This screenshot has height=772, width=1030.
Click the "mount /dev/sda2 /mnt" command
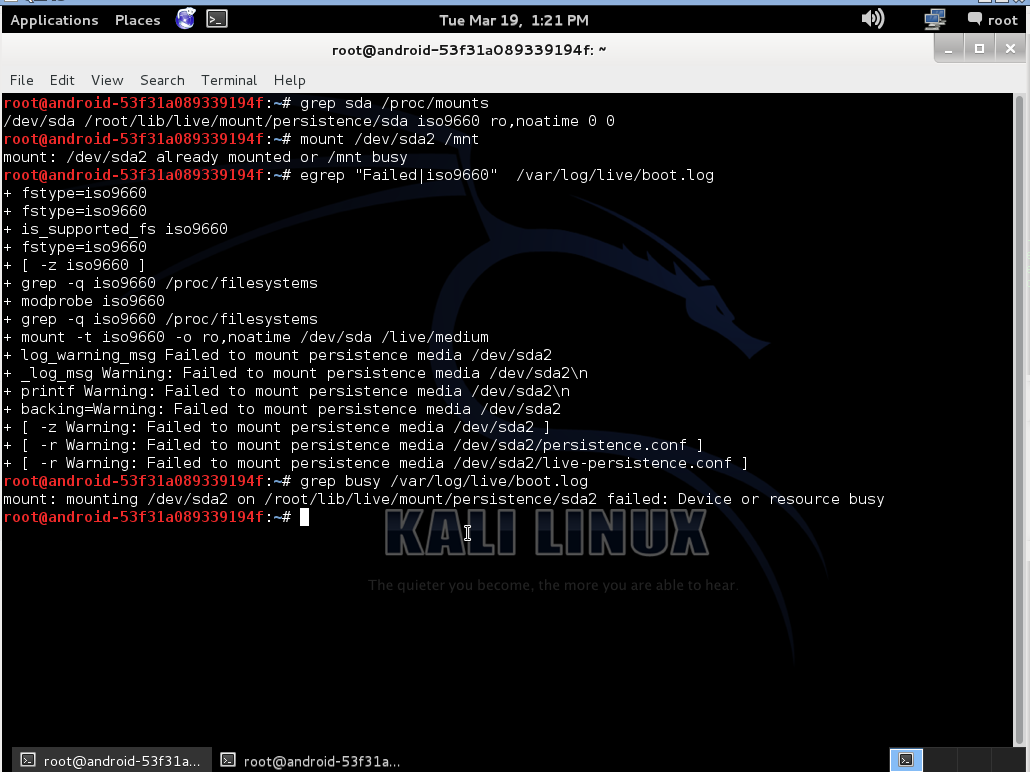tap(390, 139)
